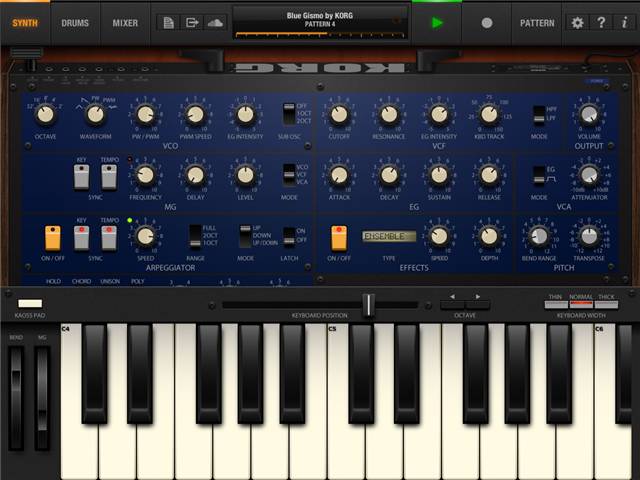The height and width of the screenshot is (480, 640).
Task: Open help question mark icon
Action: click(601, 23)
